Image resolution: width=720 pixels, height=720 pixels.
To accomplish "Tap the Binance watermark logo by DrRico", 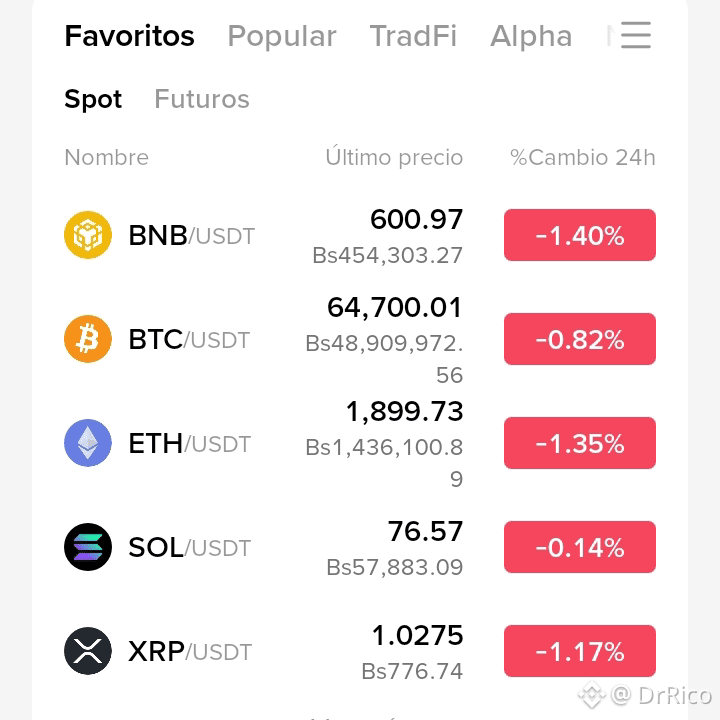I will coord(592,695).
